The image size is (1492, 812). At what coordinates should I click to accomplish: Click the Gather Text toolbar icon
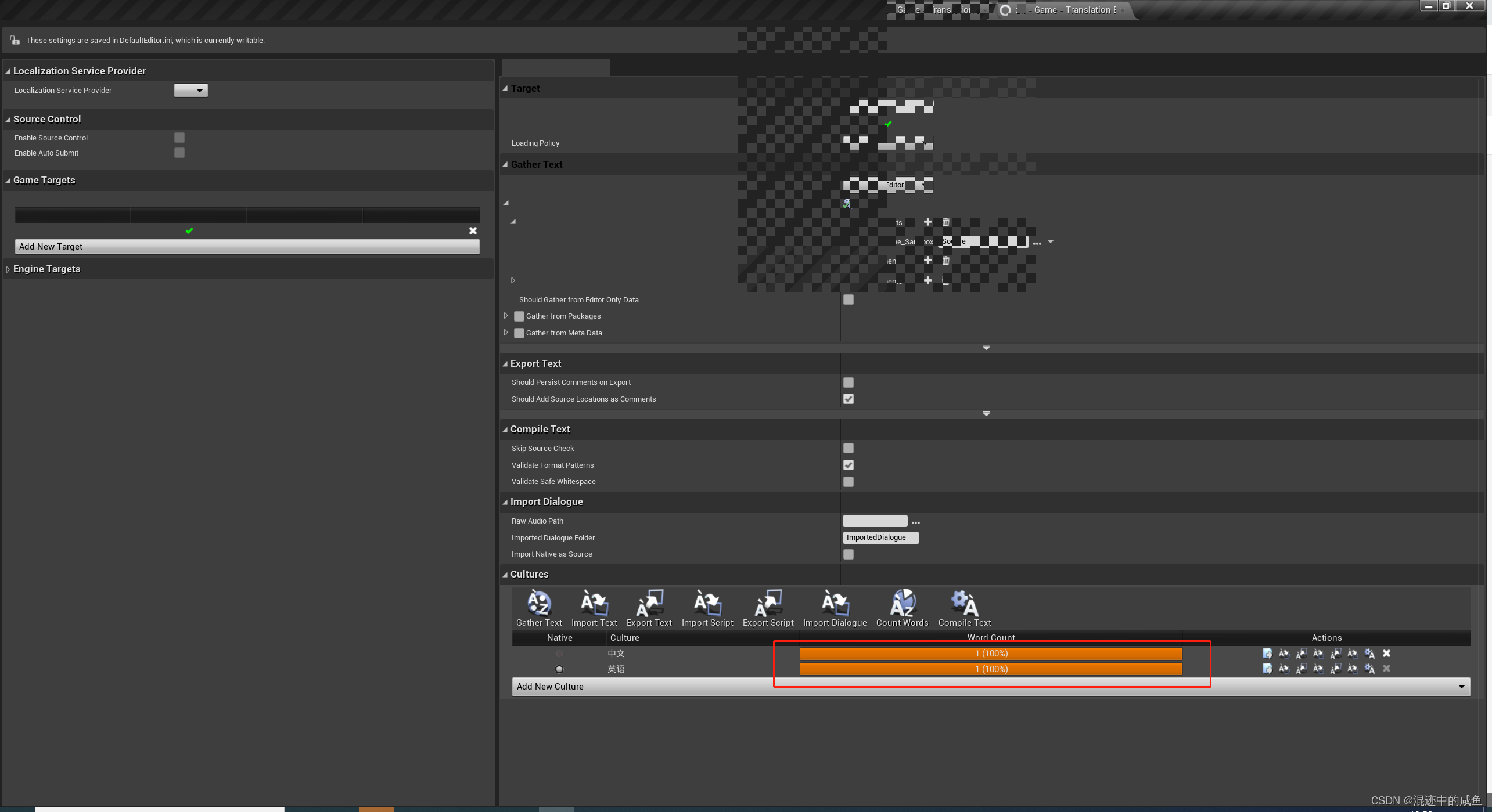point(538,604)
